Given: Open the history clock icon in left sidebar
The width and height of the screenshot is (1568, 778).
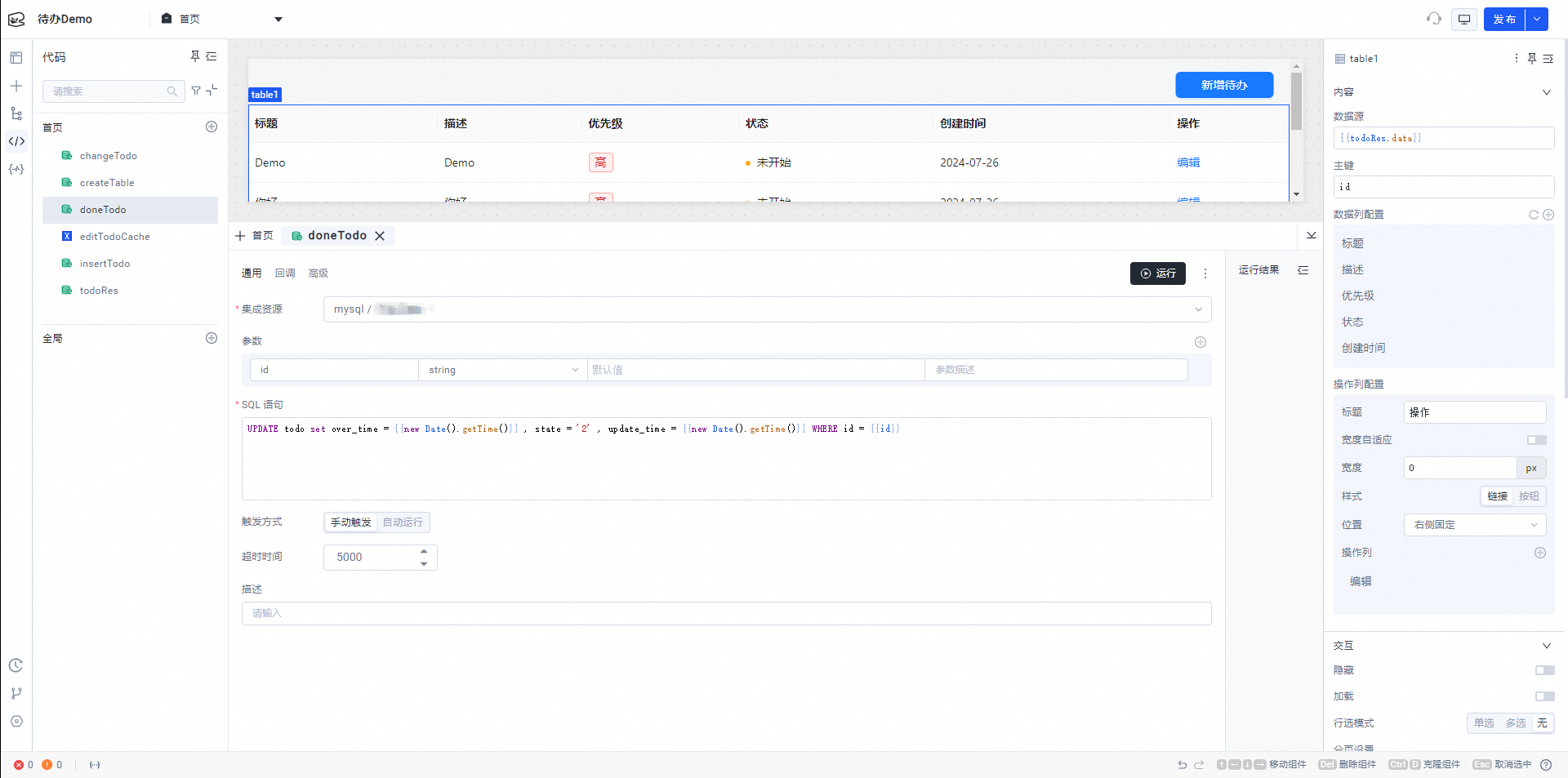Looking at the screenshot, I should tap(16, 665).
